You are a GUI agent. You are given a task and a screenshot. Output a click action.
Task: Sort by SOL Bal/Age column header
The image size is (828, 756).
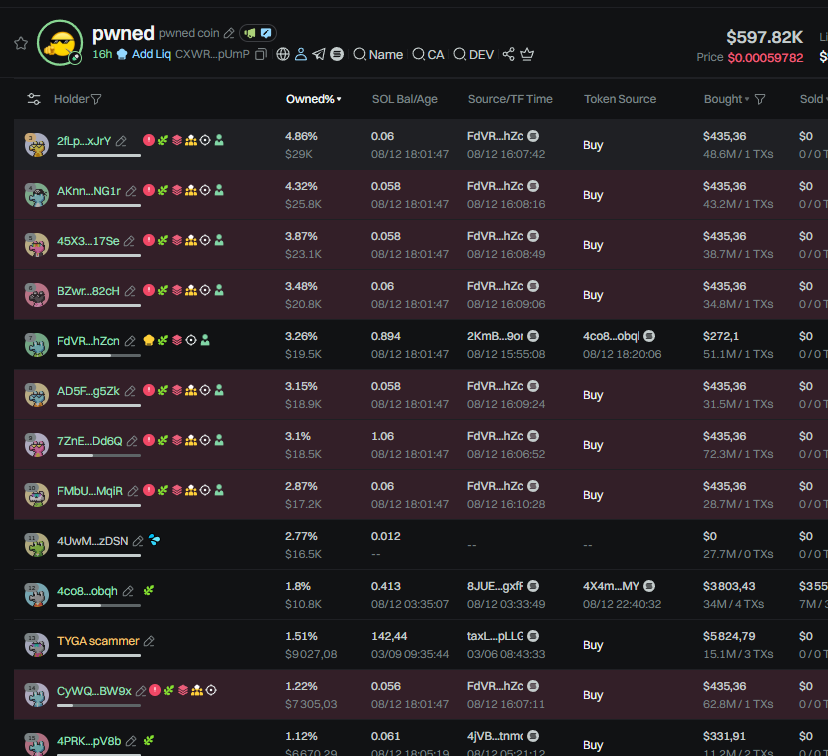(x=404, y=99)
